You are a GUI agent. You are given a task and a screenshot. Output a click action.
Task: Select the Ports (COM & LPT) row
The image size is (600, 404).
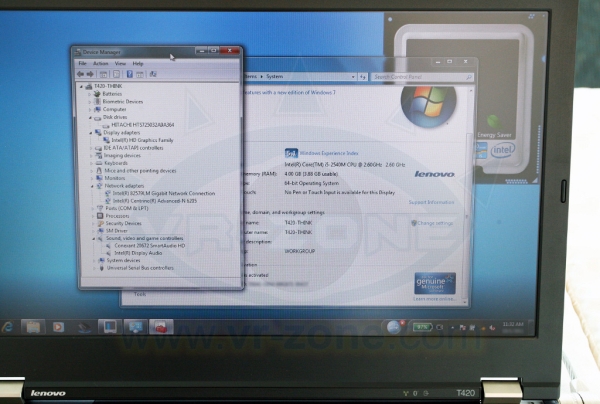click(x=127, y=209)
